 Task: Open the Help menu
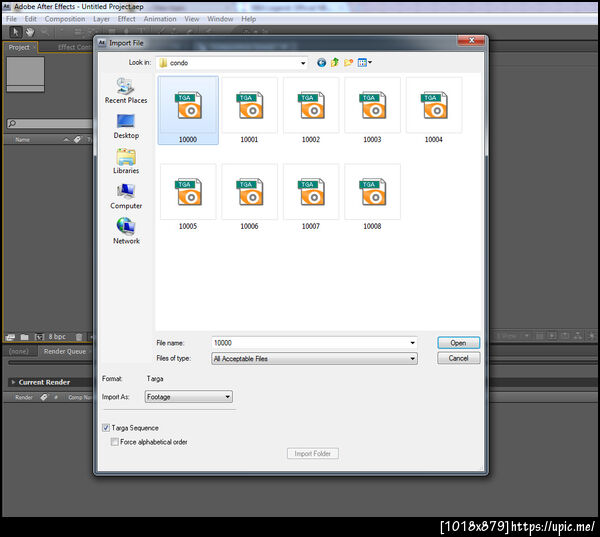(248, 19)
